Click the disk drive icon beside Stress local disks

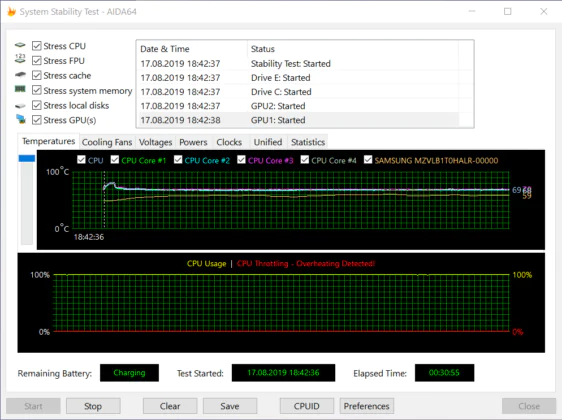coord(20,106)
